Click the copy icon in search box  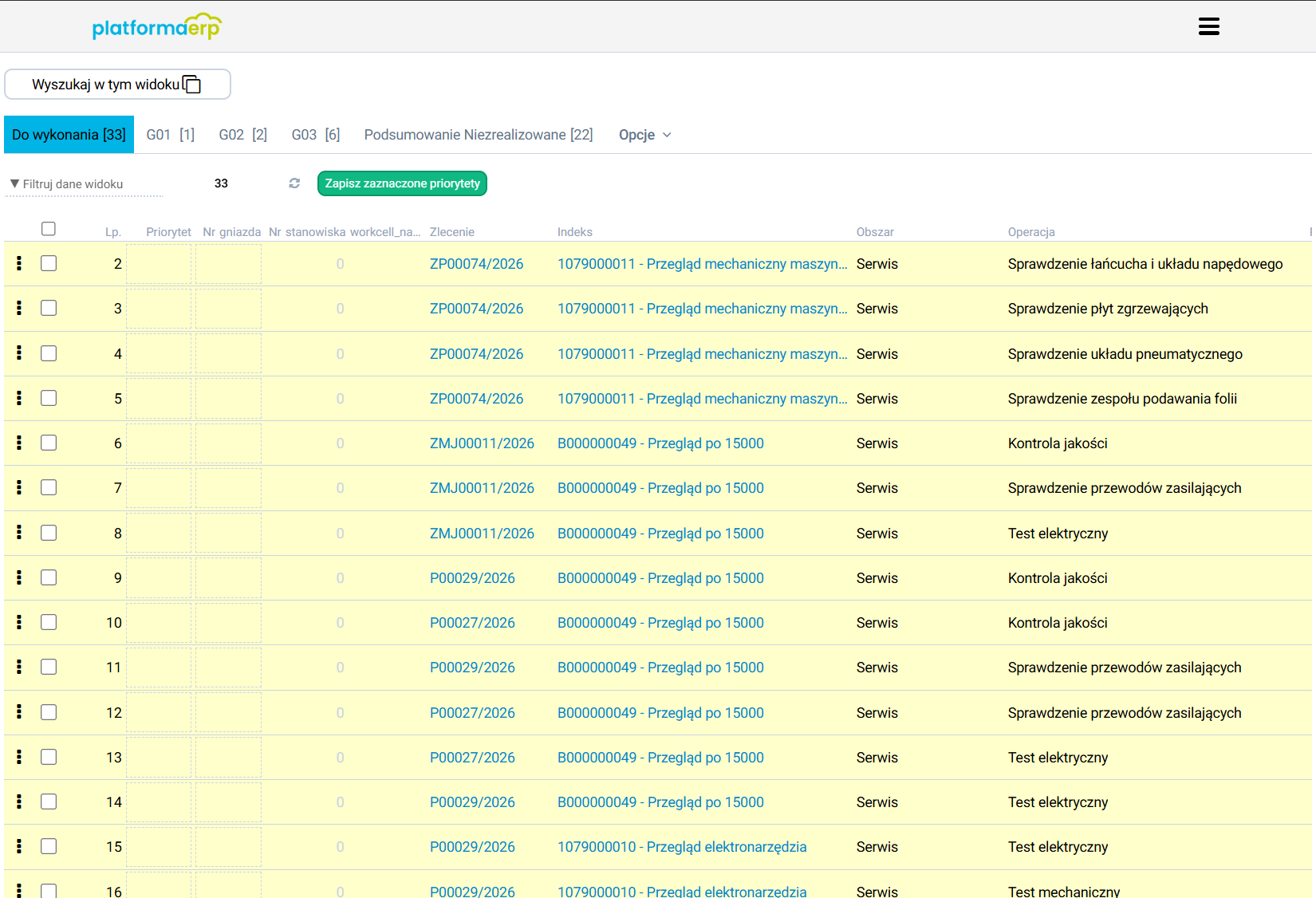[x=192, y=84]
